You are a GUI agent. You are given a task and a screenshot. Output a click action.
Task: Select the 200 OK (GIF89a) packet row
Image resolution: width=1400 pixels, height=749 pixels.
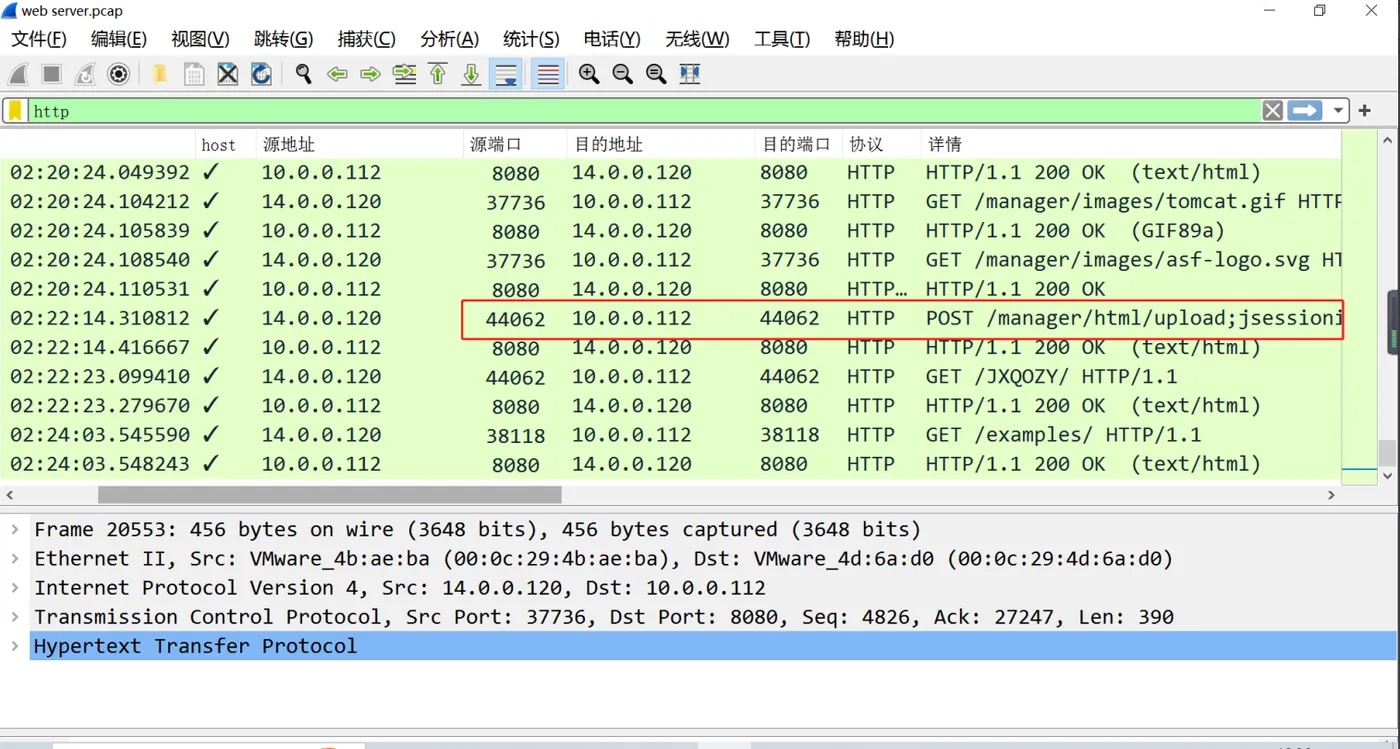[x=671, y=230]
